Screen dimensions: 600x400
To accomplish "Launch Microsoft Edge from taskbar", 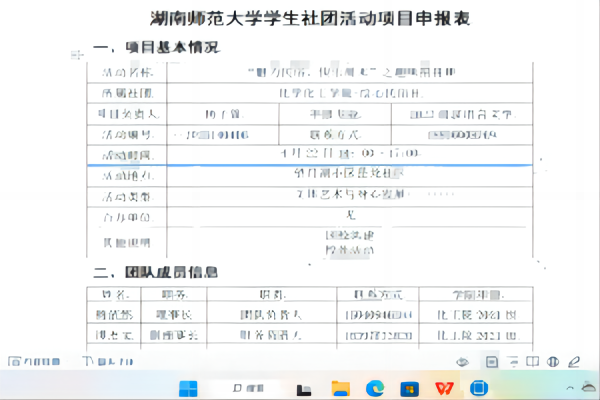I will [x=375, y=387].
